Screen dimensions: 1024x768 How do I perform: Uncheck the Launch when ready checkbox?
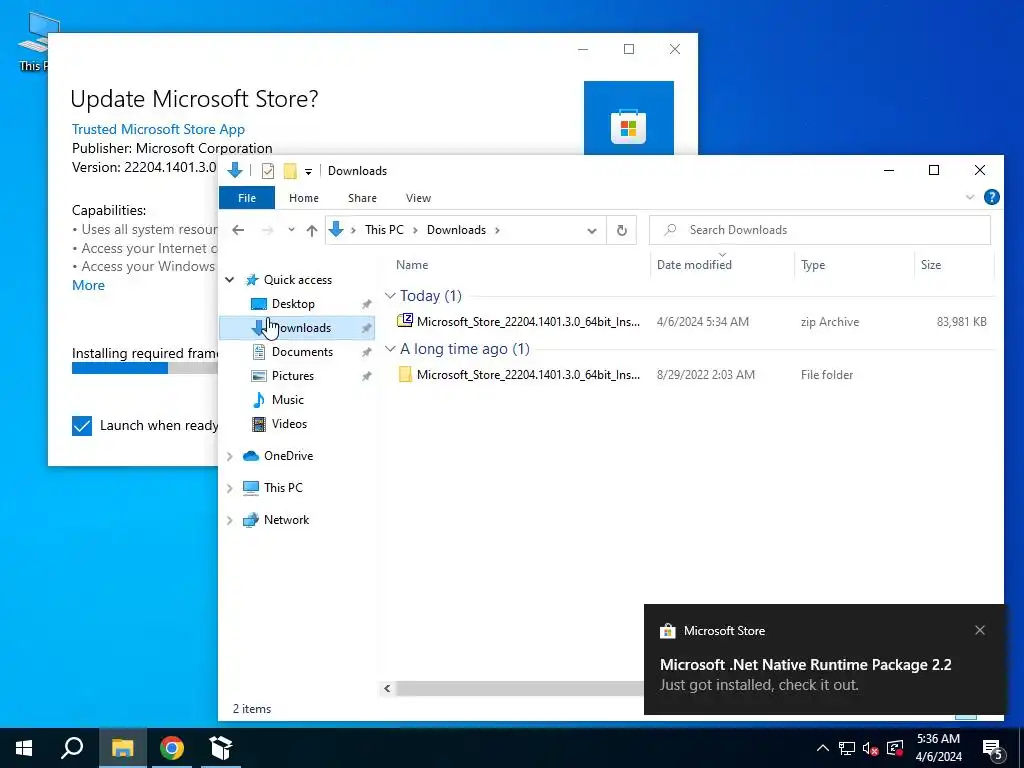coord(82,426)
